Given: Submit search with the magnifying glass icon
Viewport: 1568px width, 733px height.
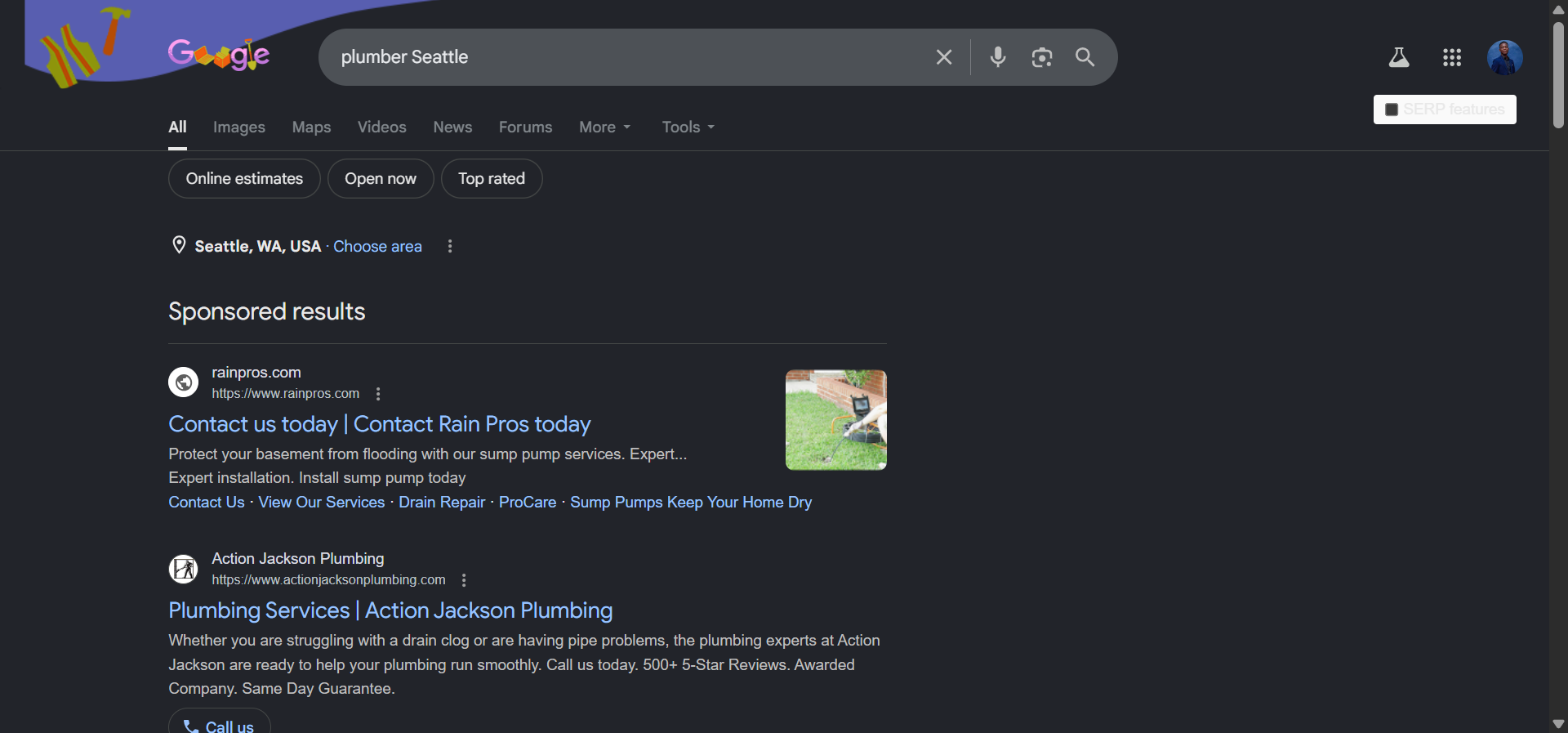Looking at the screenshot, I should 1085,57.
